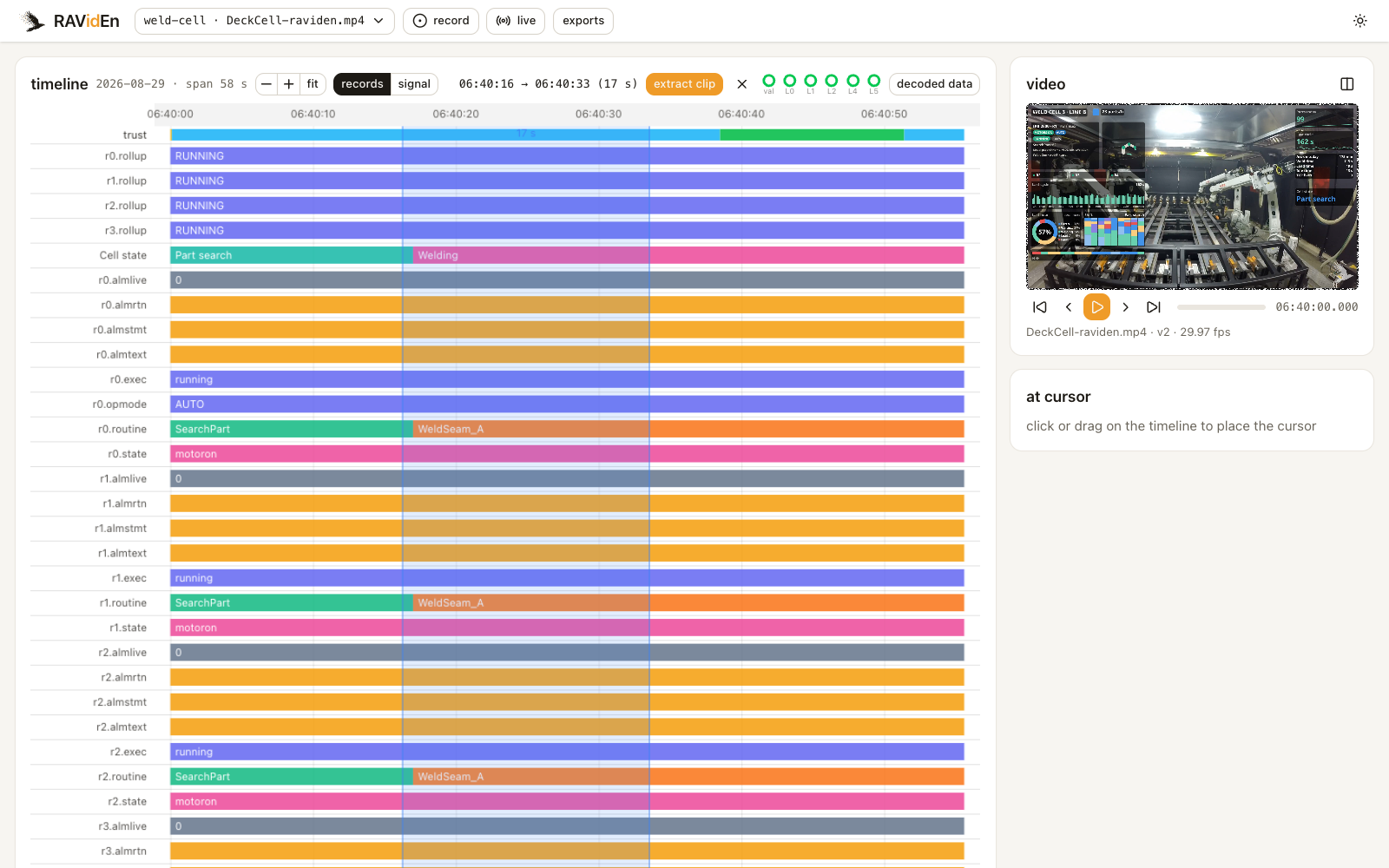Toggle the video panel layout icon

point(1347,84)
